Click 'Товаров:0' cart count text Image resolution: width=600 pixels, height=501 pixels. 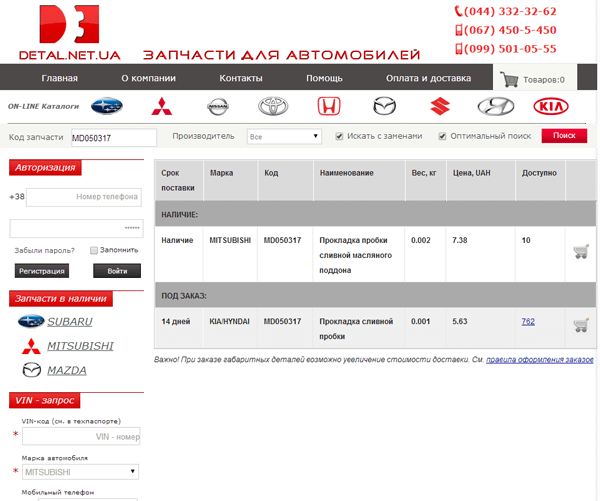544,80
